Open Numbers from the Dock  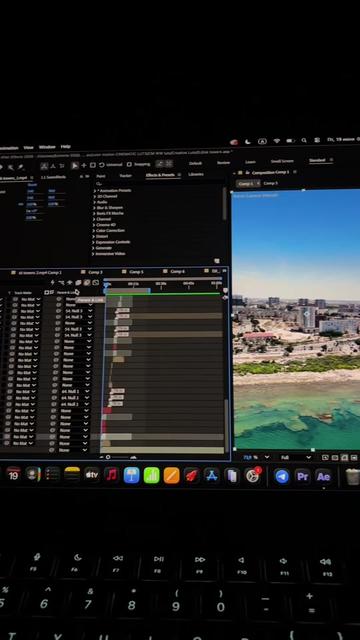[151, 476]
